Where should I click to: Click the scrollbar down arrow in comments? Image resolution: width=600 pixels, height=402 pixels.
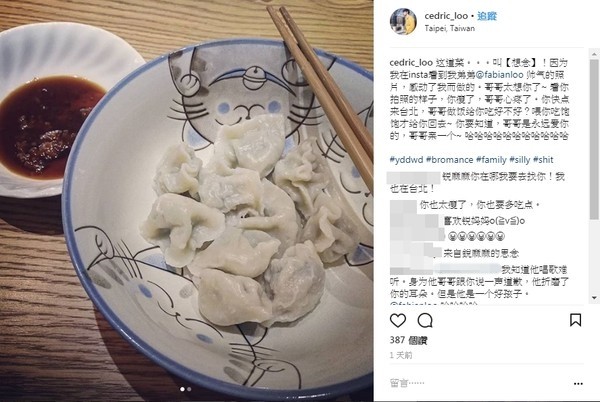(x=594, y=298)
